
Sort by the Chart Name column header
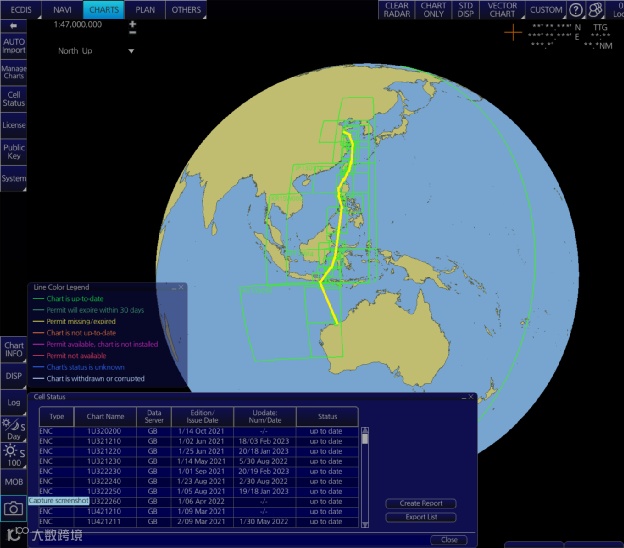[105, 416]
